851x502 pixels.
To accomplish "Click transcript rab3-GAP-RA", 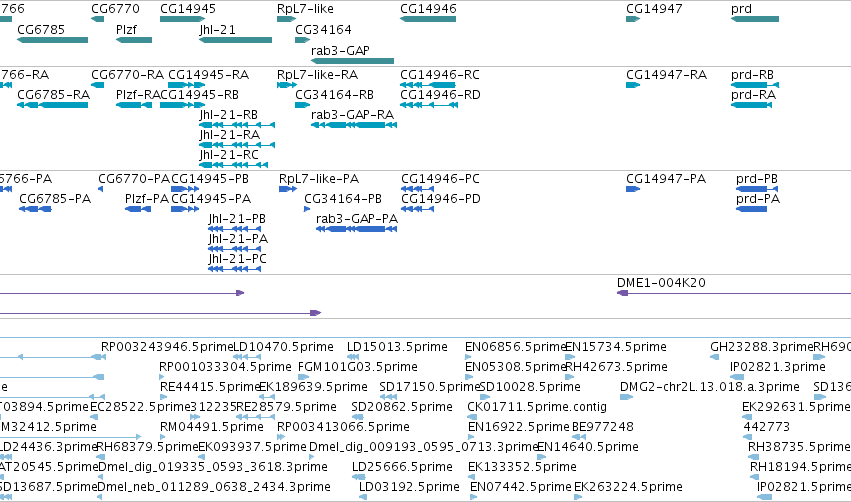I will pos(352,115).
